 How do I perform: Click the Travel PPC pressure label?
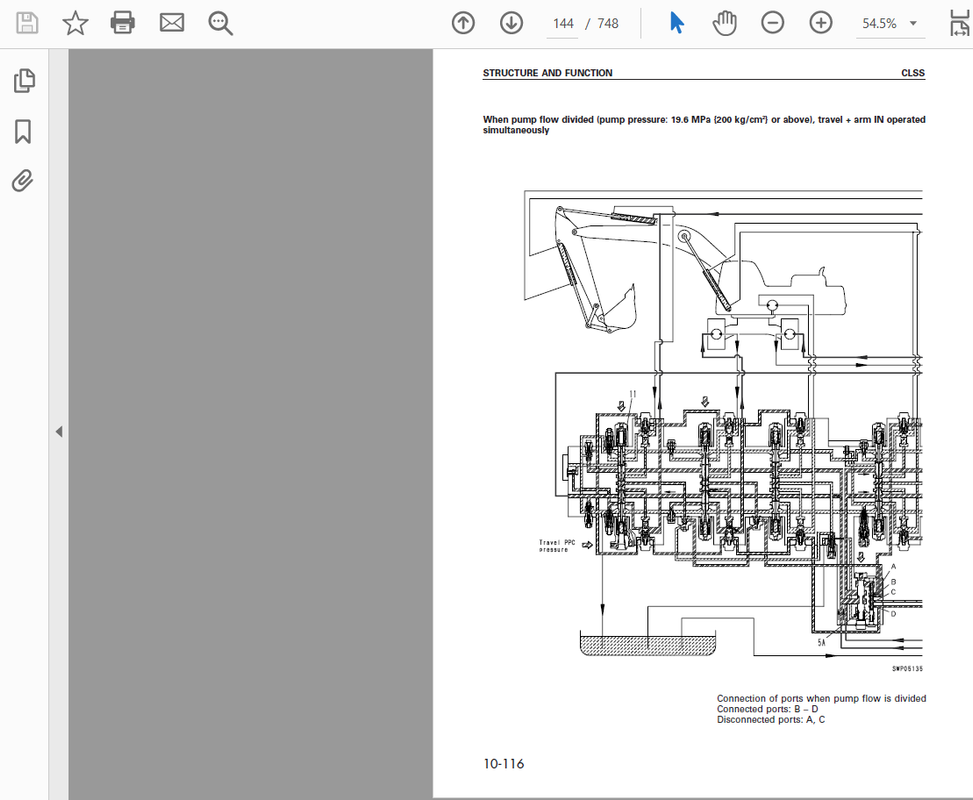[557, 546]
